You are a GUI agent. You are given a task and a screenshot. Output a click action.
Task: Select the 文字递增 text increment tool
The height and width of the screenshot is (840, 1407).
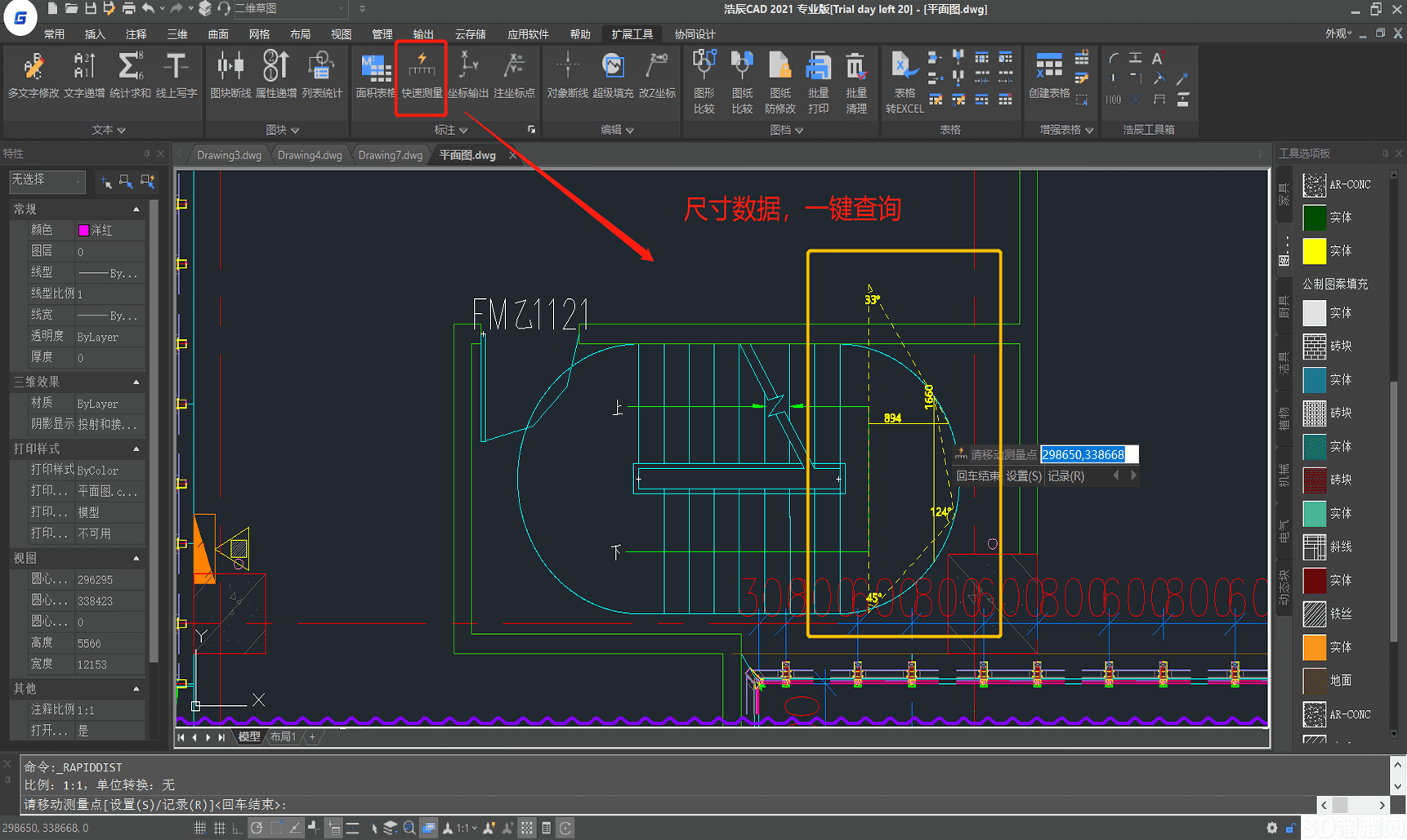(x=84, y=75)
